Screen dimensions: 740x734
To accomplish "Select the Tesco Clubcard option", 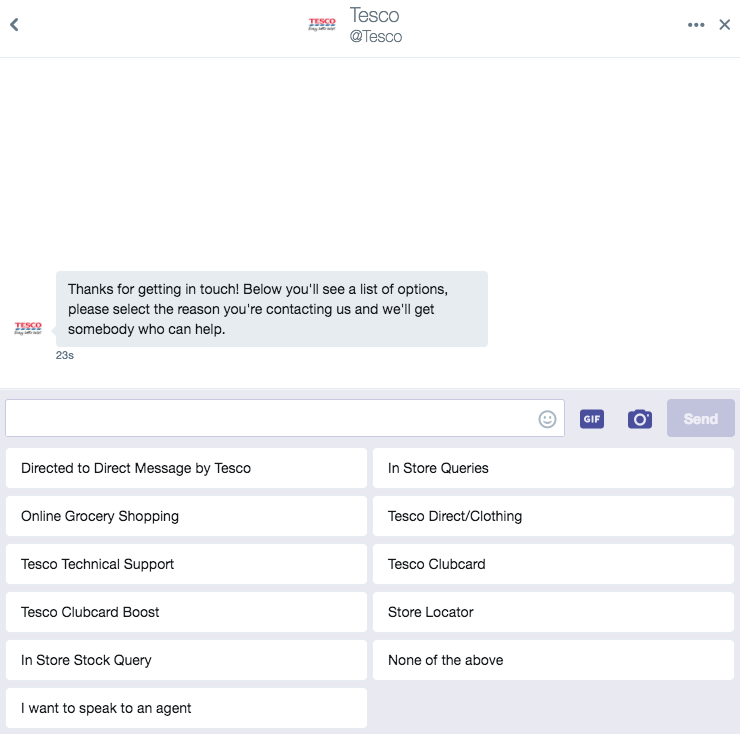I will [x=553, y=564].
